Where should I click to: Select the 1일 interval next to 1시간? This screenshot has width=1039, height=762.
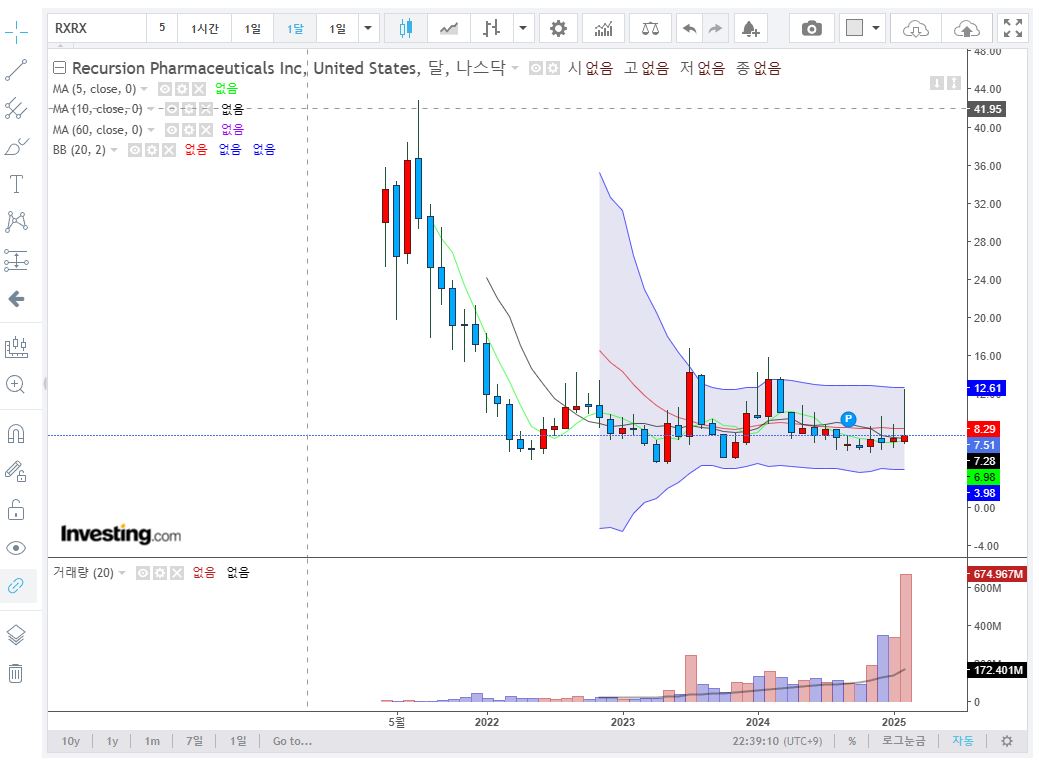coord(252,28)
